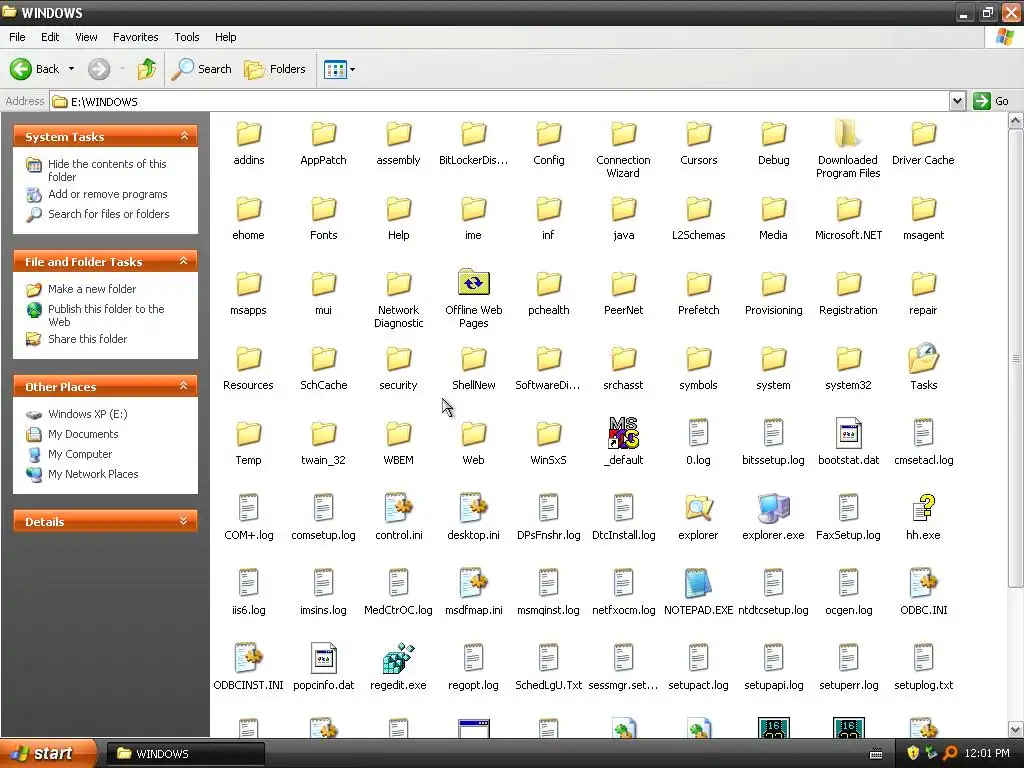Collapse the Other Places panel
Viewport: 1024px width, 768px height.
(184, 386)
